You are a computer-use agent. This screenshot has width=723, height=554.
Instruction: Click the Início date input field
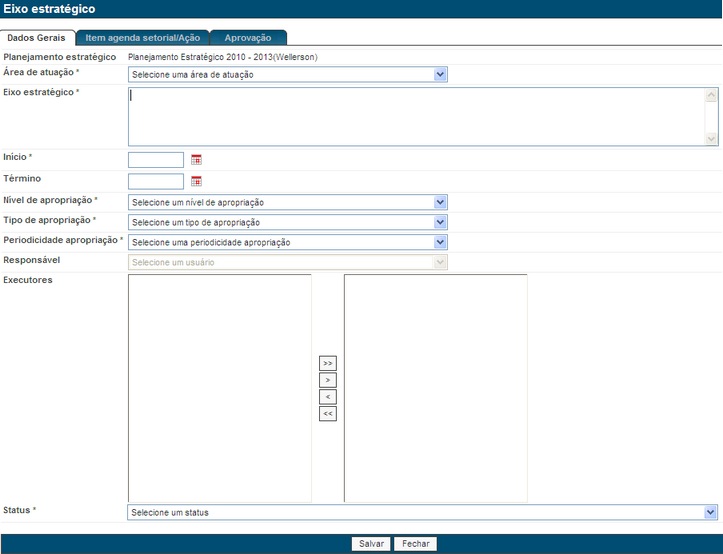(156, 160)
